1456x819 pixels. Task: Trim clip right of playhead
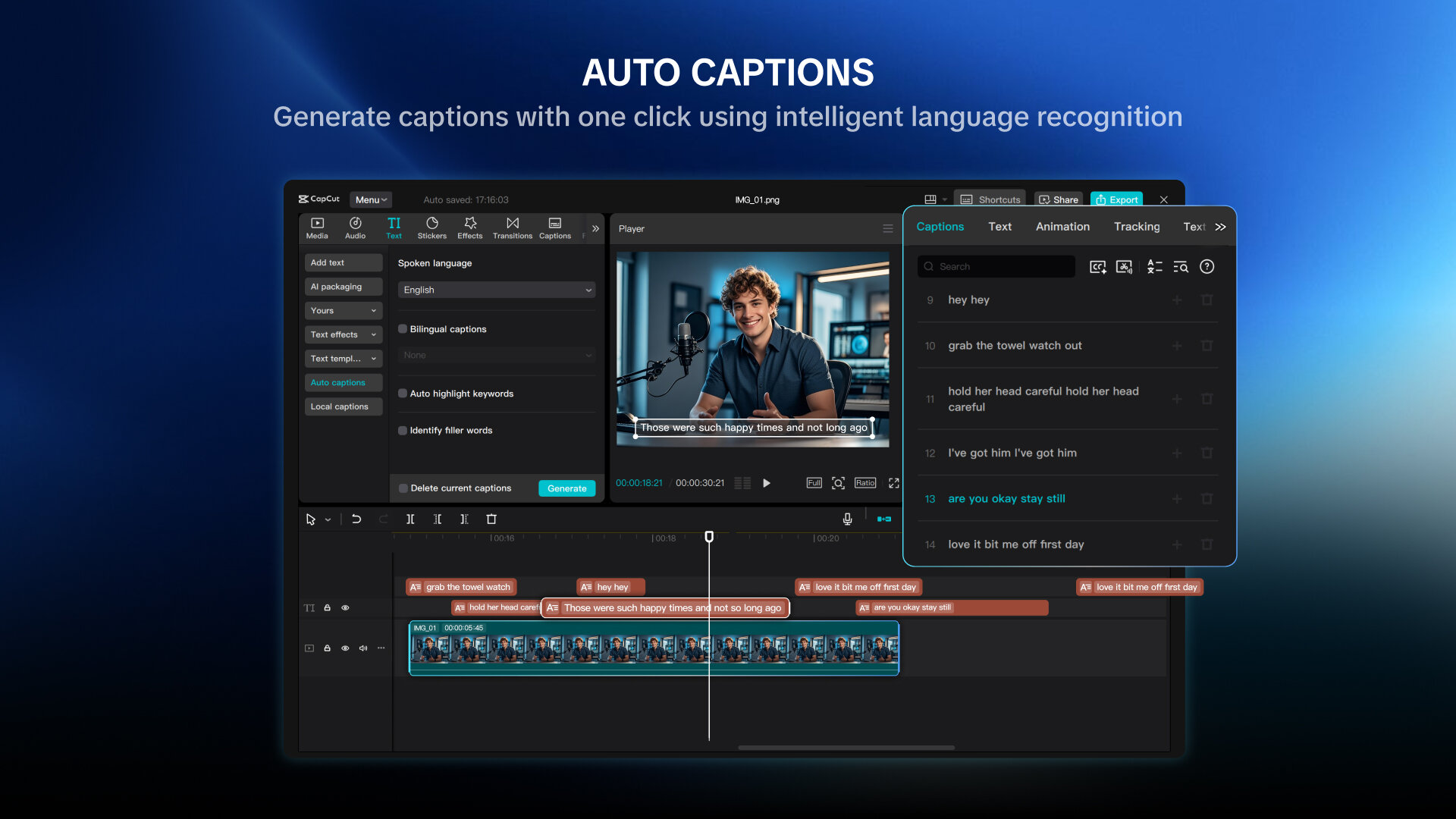464,519
